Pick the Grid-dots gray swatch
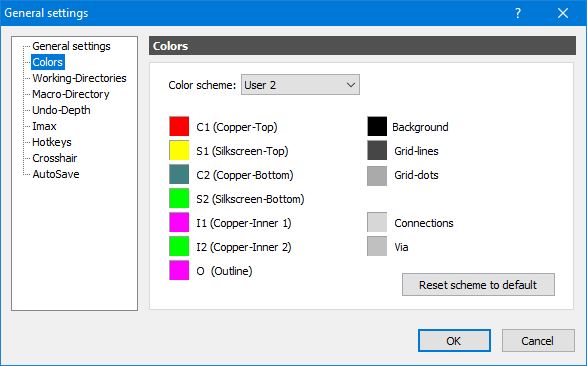The height and width of the screenshot is (366, 587). [x=377, y=176]
